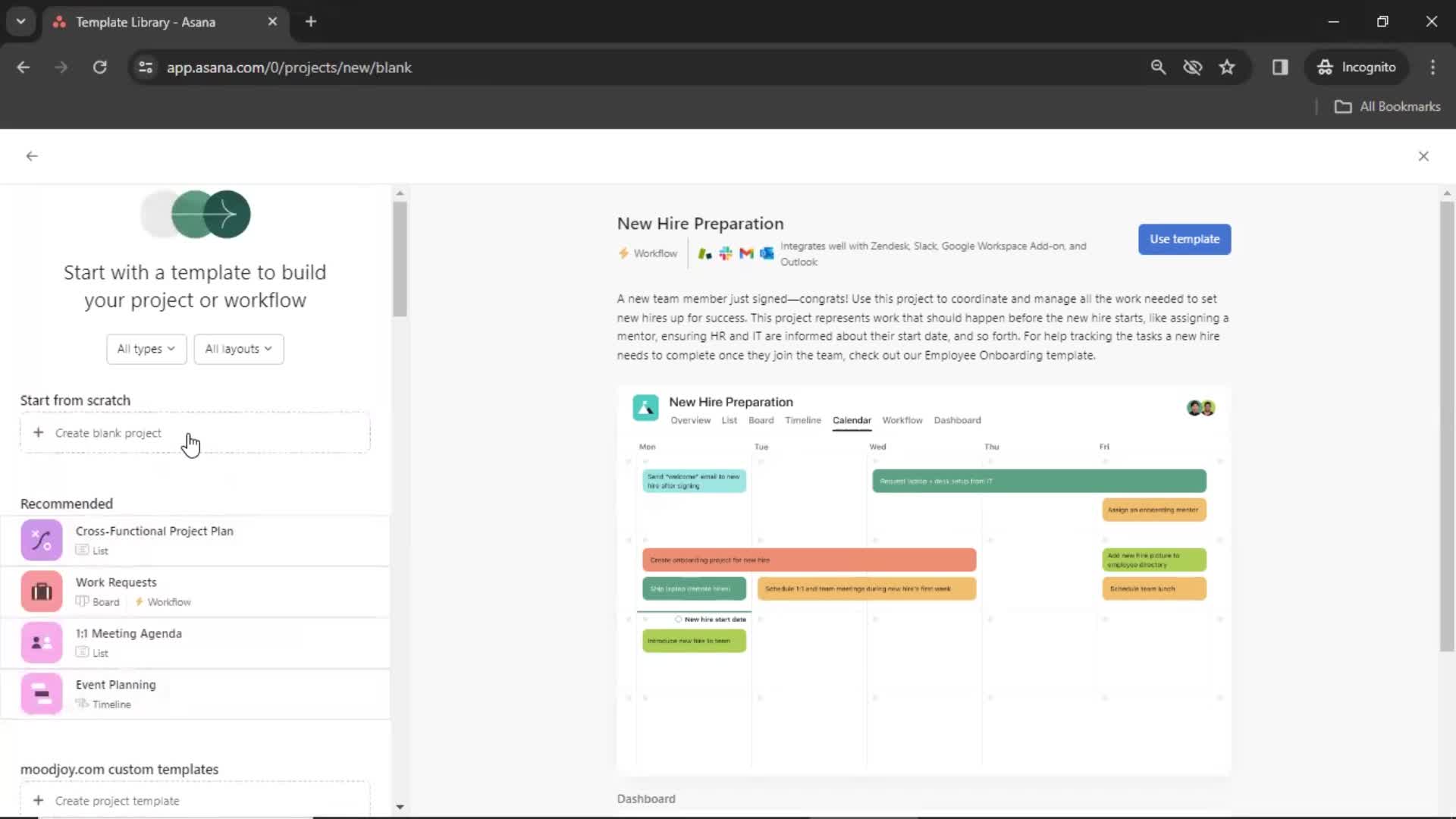Select the Cross-Functional Project Plan icon
Image resolution: width=1456 pixels, height=819 pixels.
tap(42, 540)
